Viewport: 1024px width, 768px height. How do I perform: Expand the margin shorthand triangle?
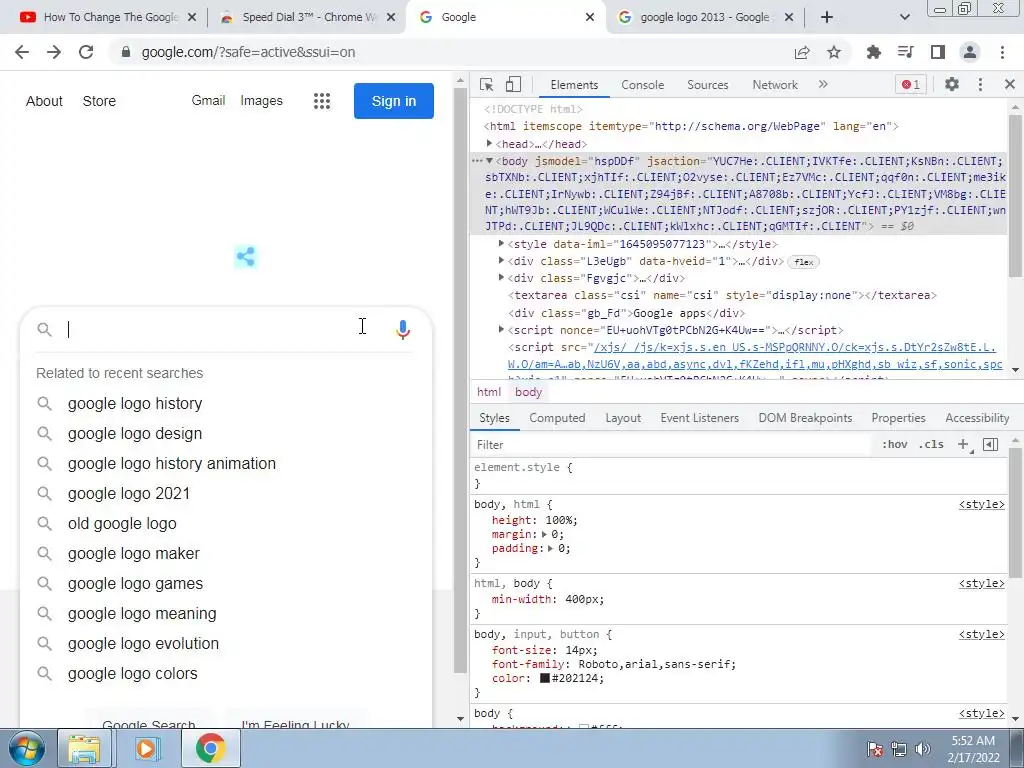click(x=544, y=534)
